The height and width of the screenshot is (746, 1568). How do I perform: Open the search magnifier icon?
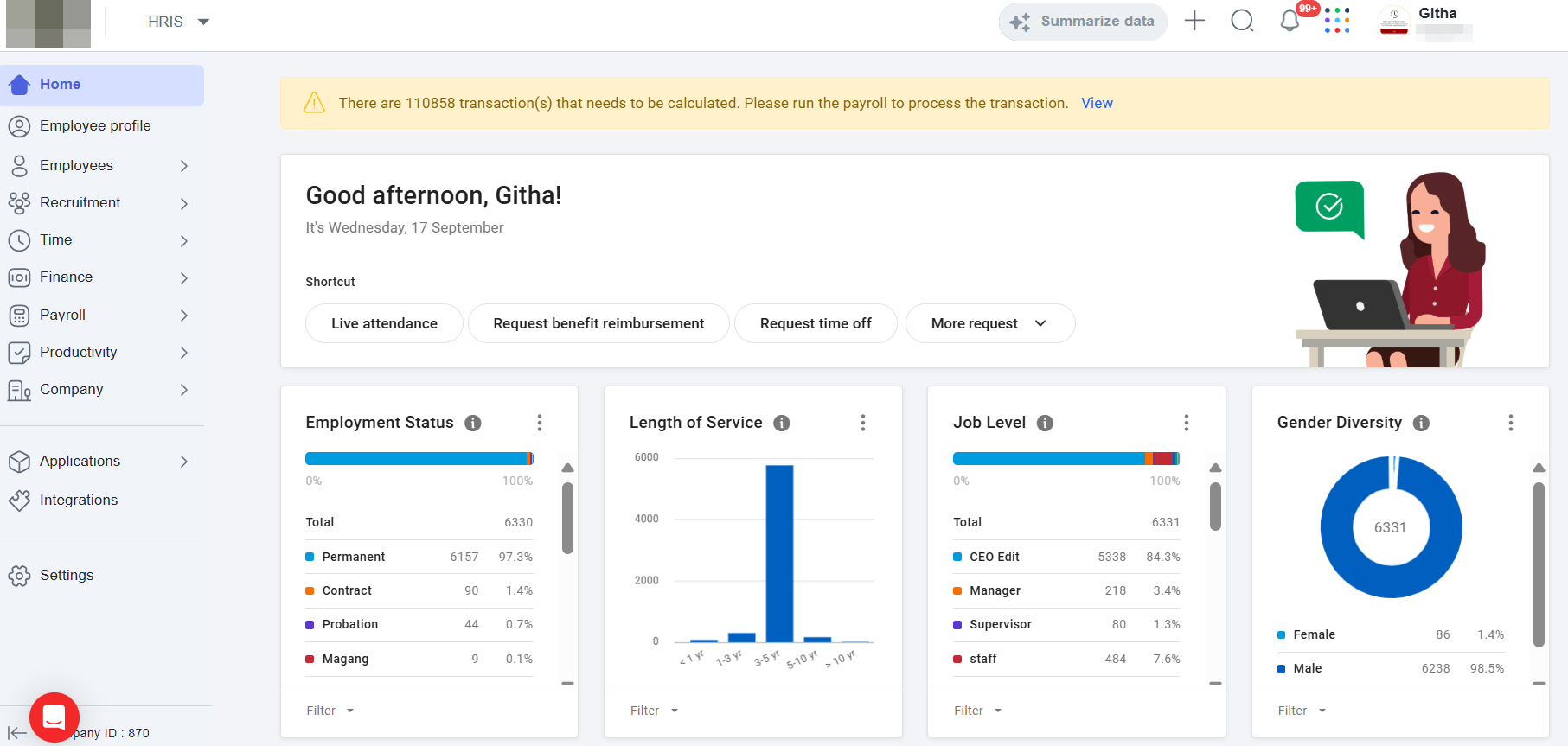point(1242,21)
